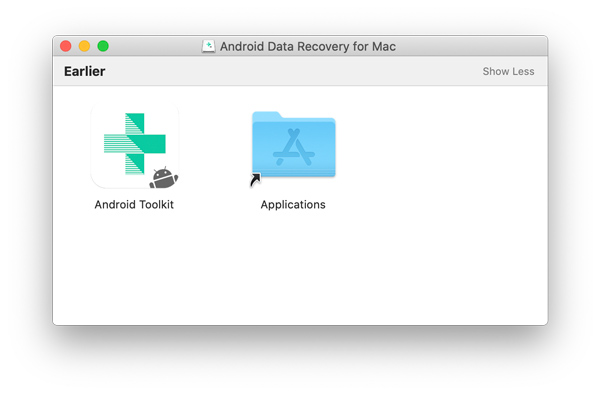Viewport: 600px width, 394px height.
Task: Click the "Applications" folder name label
Action: [293, 205]
